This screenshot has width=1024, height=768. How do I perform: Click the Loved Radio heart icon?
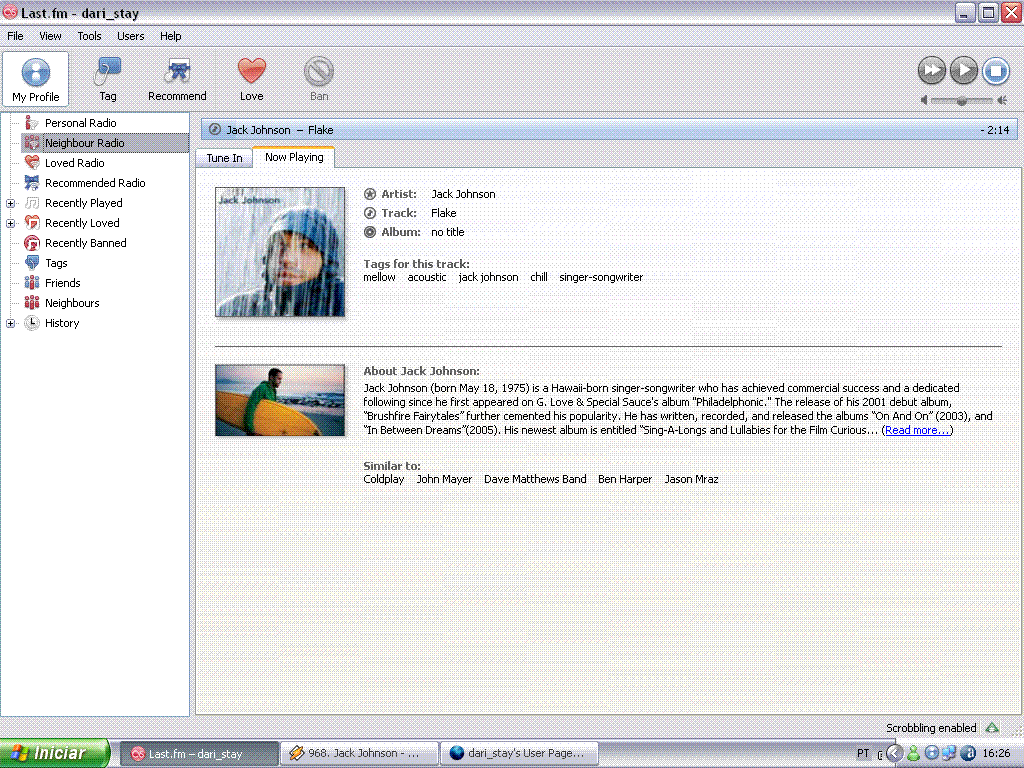[x=31, y=163]
